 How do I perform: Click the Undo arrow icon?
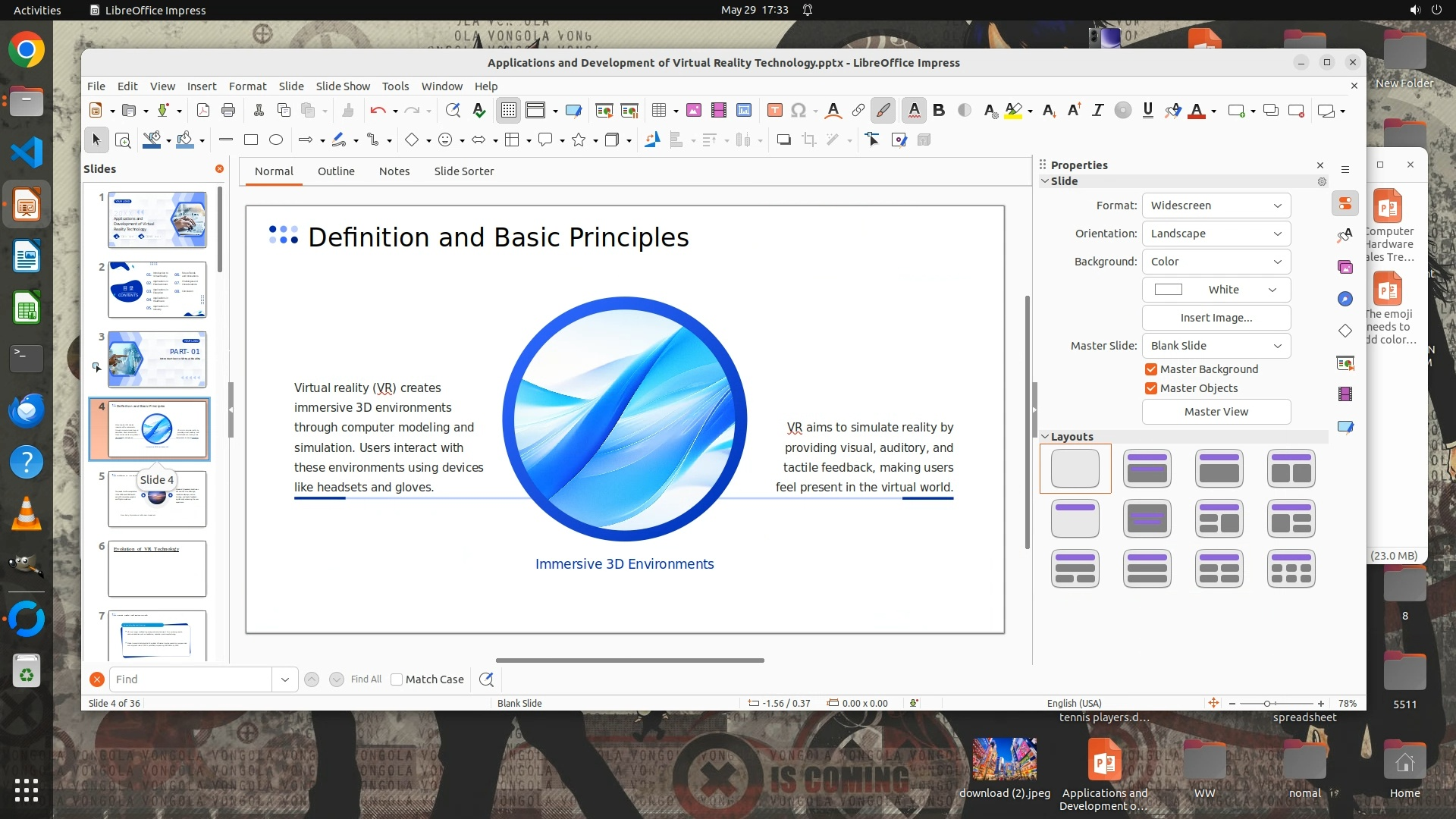click(x=378, y=111)
